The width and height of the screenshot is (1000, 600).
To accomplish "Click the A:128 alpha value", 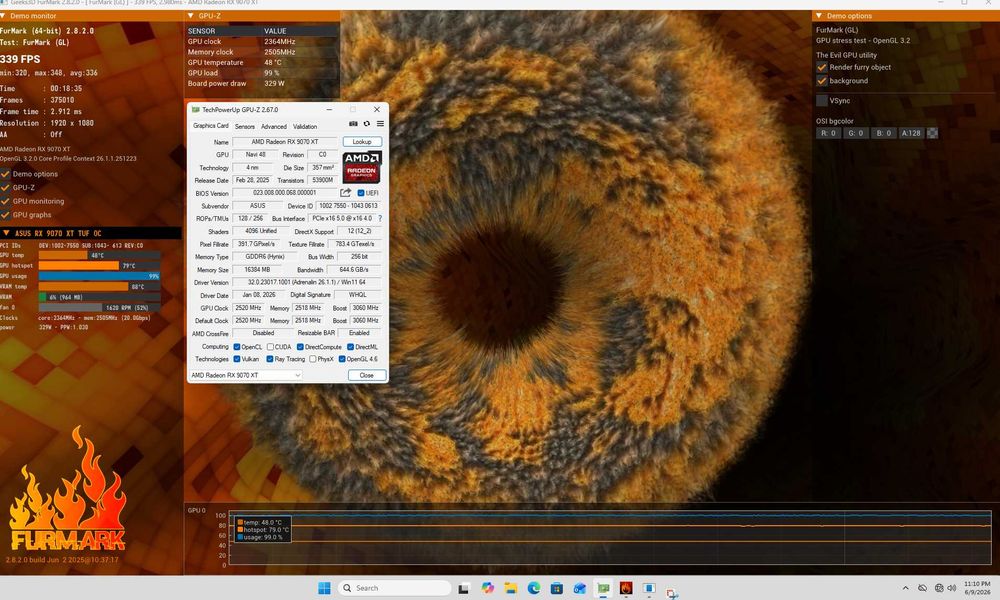I will [911, 133].
